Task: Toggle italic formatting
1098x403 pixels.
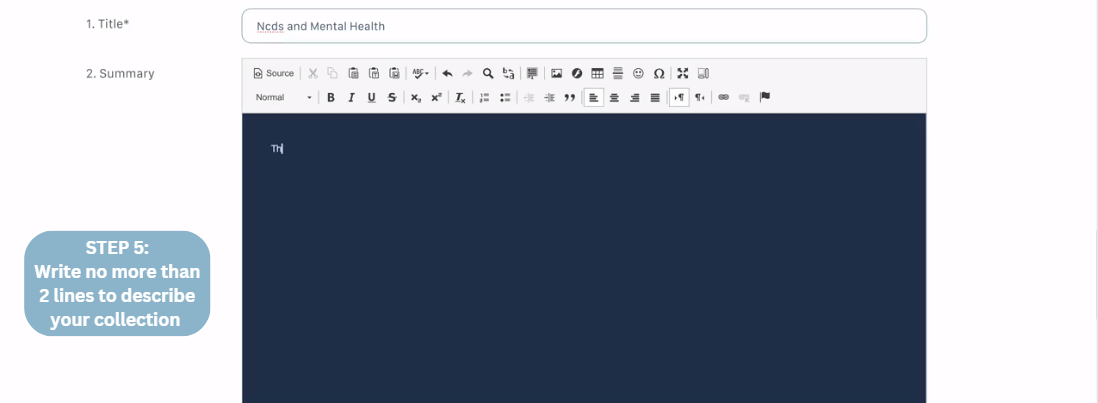Action: point(351,97)
